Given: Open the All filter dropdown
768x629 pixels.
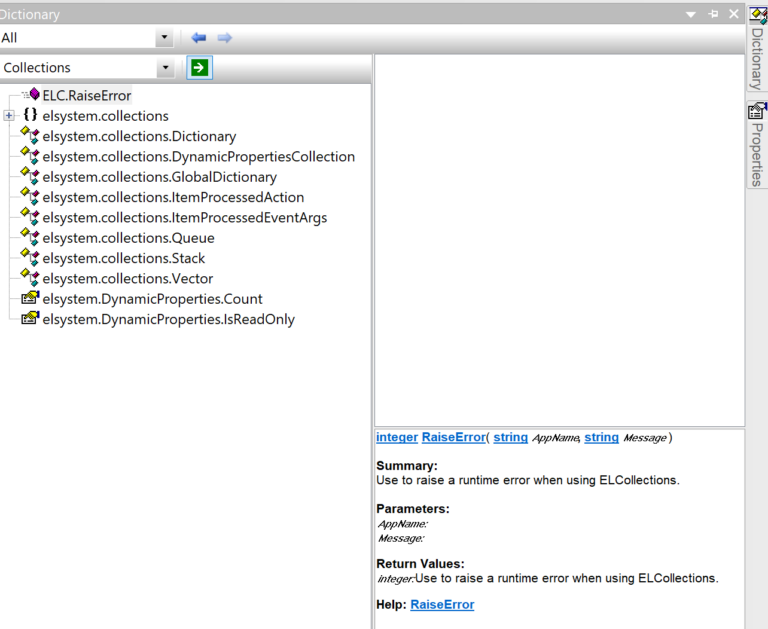Looking at the screenshot, I should pos(164,38).
